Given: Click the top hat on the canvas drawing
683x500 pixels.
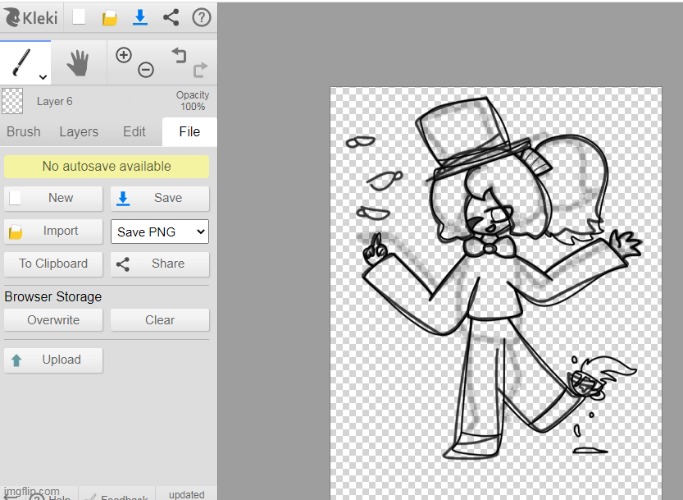Looking at the screenshot, I should click(x=473, y=137).
